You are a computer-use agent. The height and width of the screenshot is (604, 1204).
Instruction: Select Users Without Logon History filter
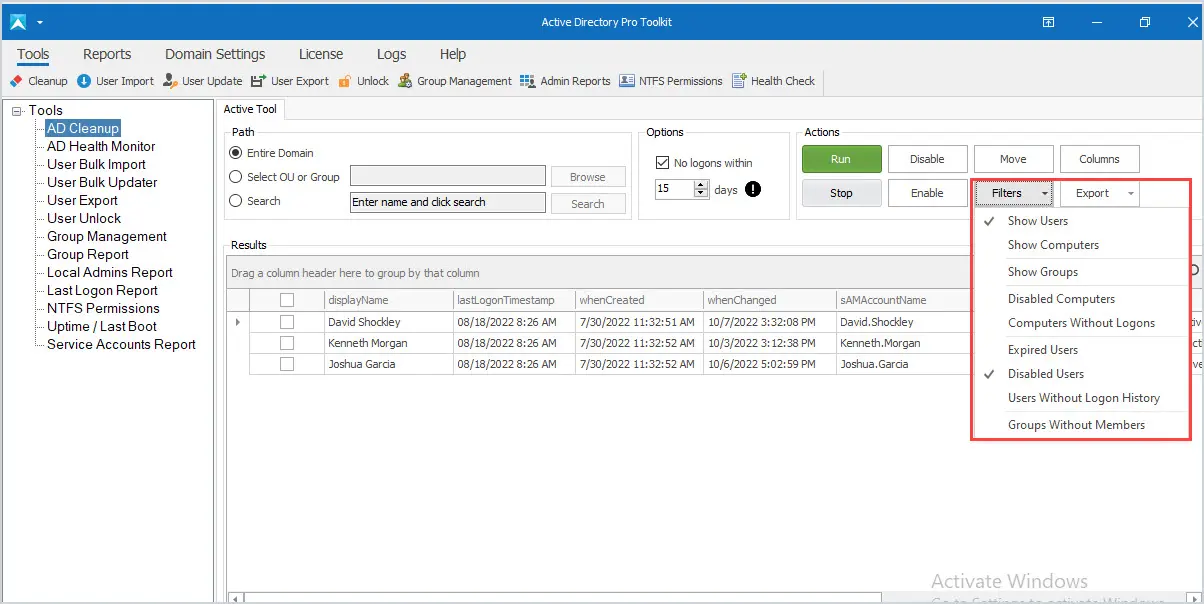(1082, 398)
